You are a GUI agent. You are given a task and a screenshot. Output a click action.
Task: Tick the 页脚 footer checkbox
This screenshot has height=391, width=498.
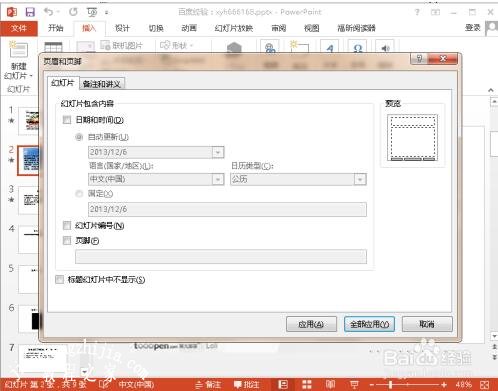pyautogui.click(x=67, y=240)
